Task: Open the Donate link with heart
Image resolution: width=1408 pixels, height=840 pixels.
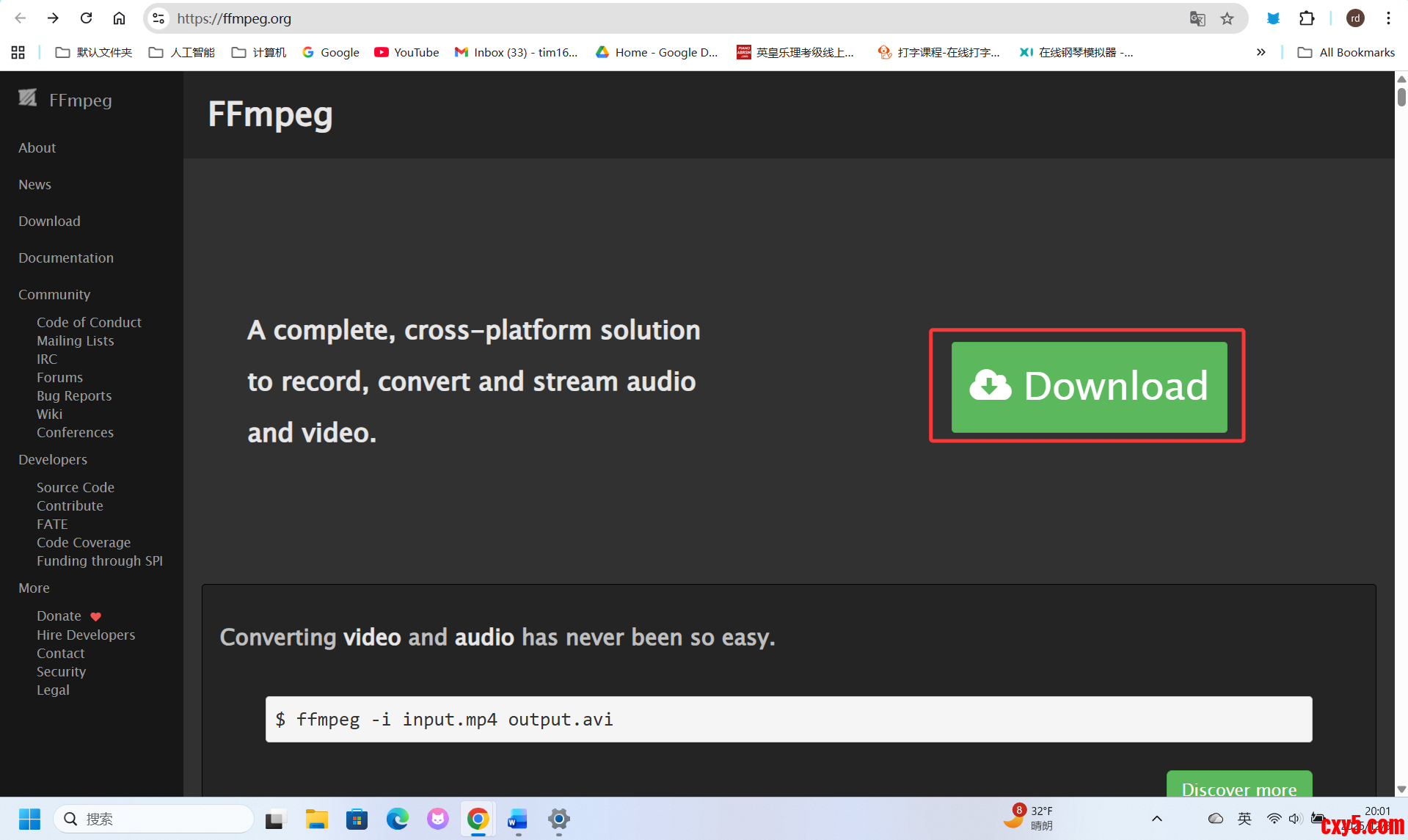Action: [x=69, y=616]
